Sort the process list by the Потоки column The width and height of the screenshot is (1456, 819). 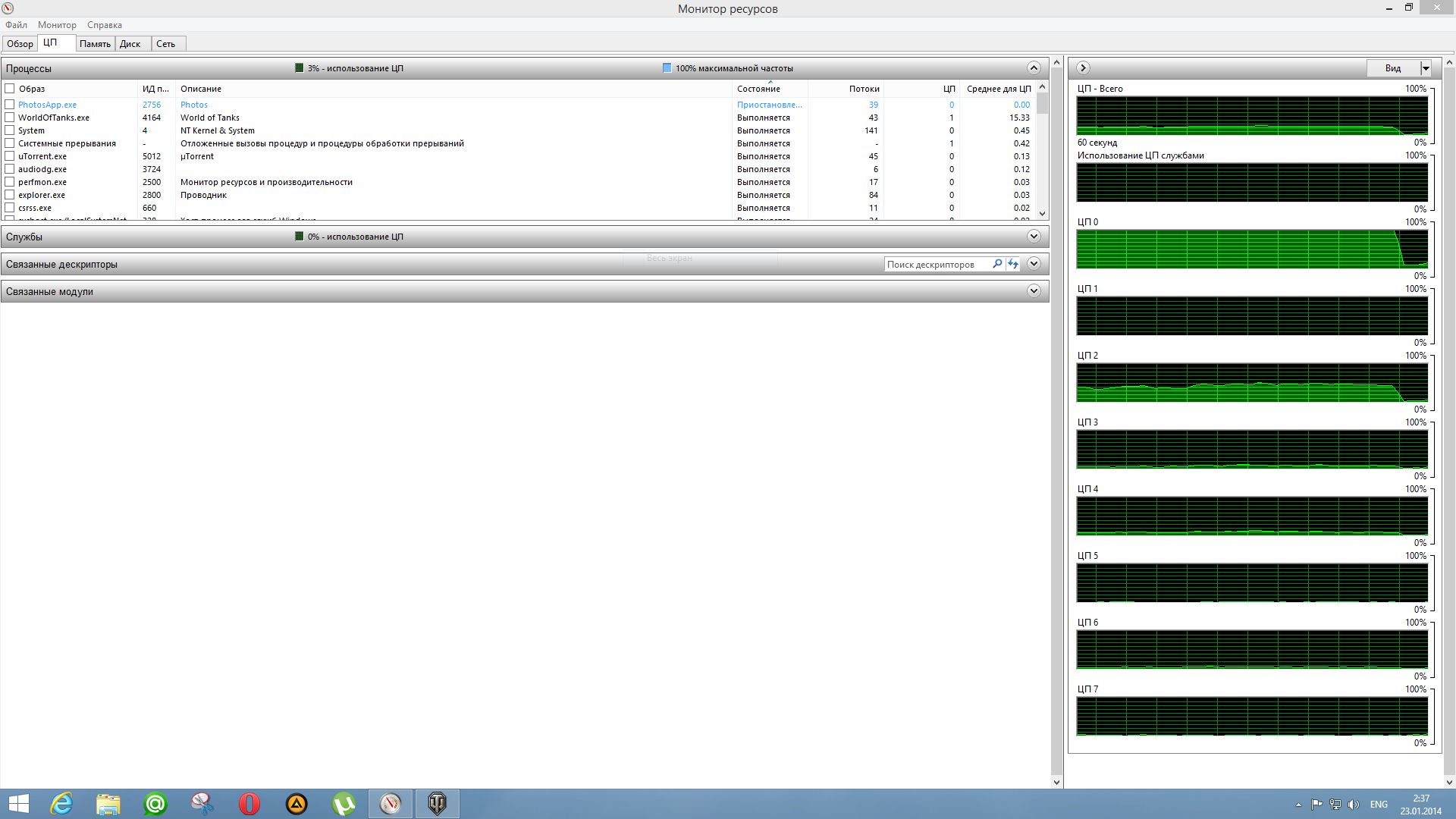pyautogui.click(x=864, y=89)
